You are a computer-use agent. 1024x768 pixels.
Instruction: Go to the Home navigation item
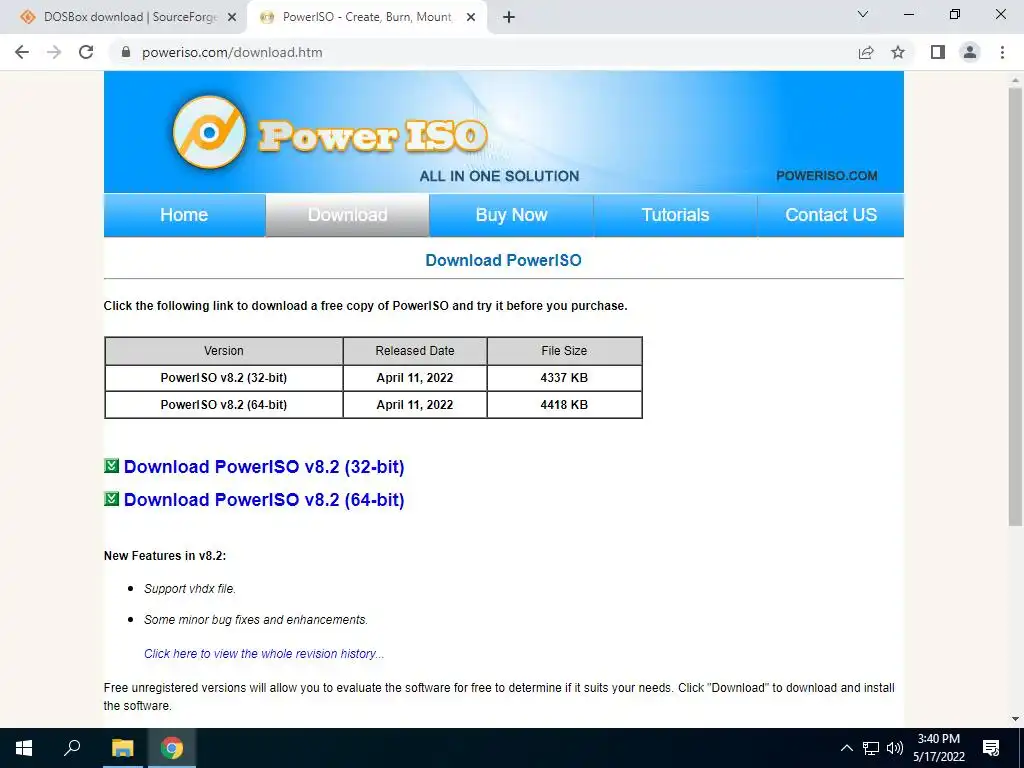coord(184,215)
